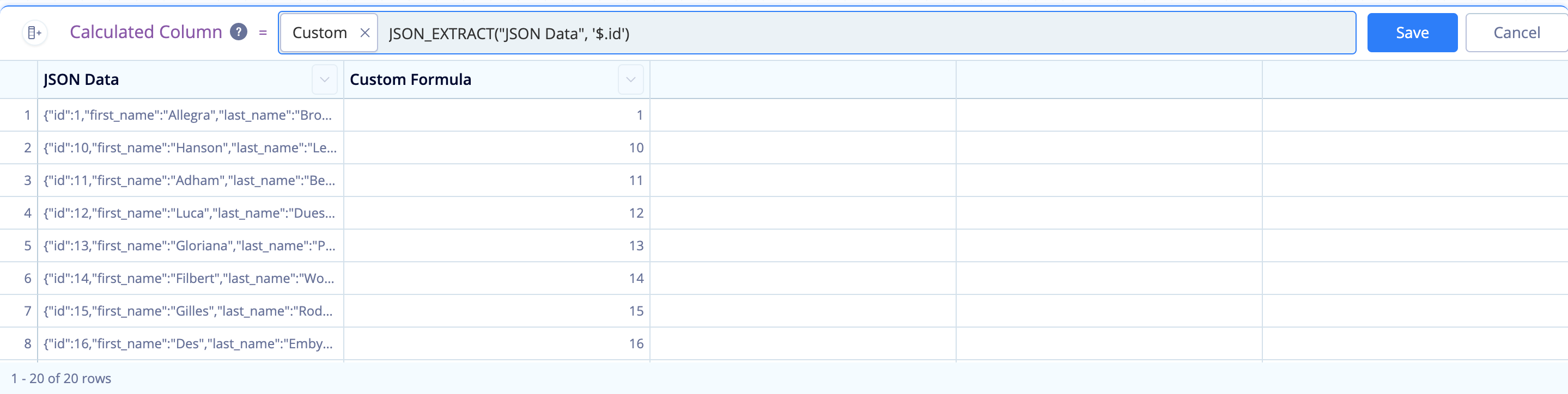Click the 1 - 20 of 20 rows label
Screen dimensions: 1568x394
click(x=62, y=378)
